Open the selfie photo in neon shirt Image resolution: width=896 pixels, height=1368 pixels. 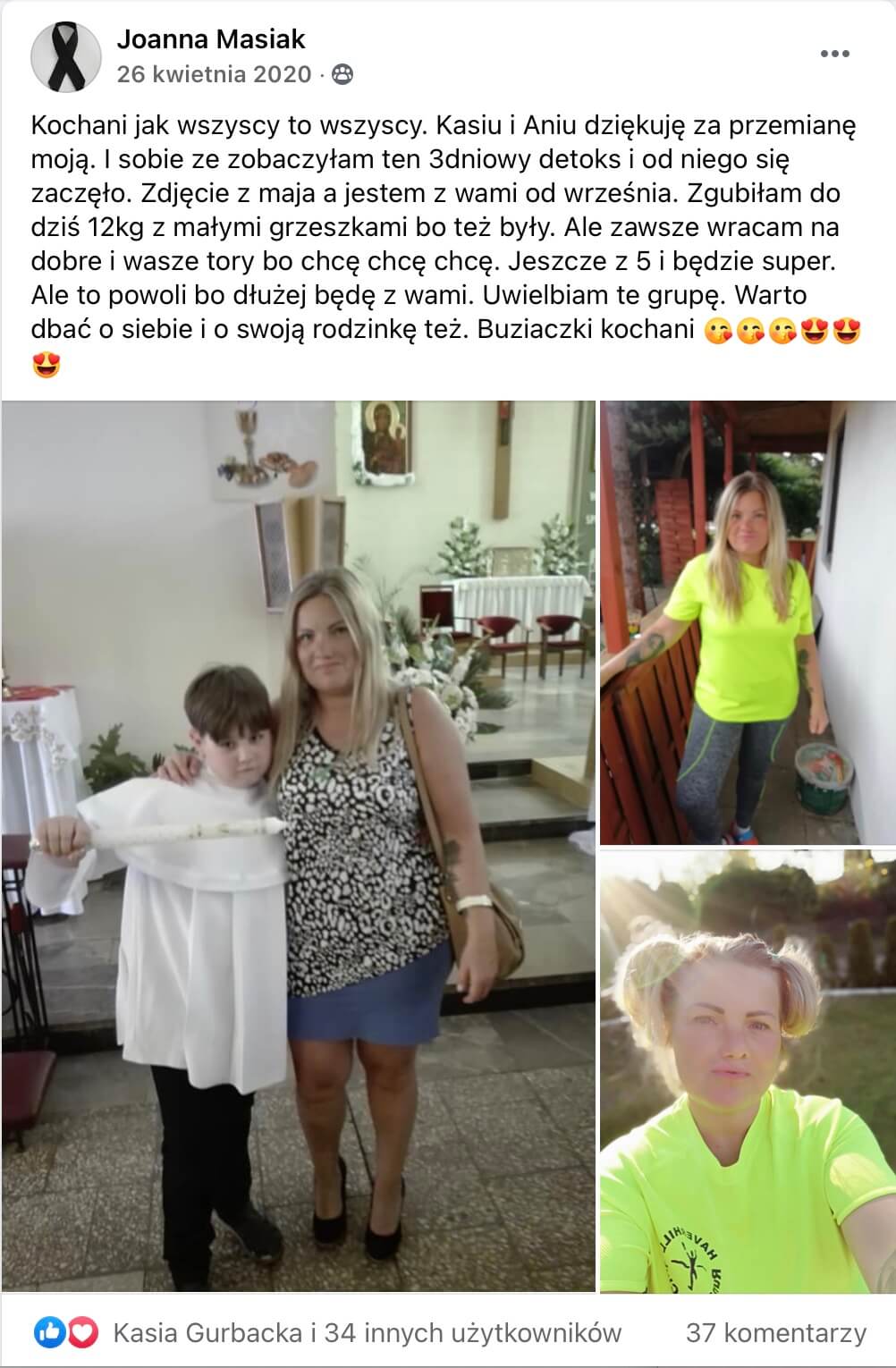pos(748,1071)
